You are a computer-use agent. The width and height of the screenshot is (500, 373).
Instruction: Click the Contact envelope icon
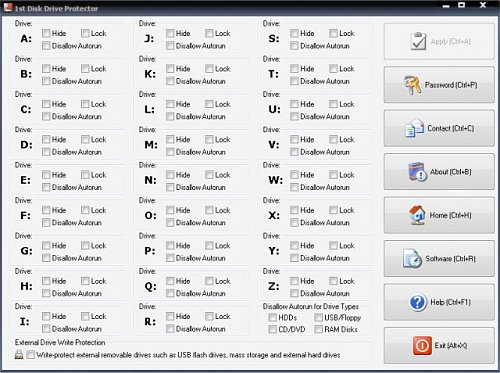(x=414, y=128)
